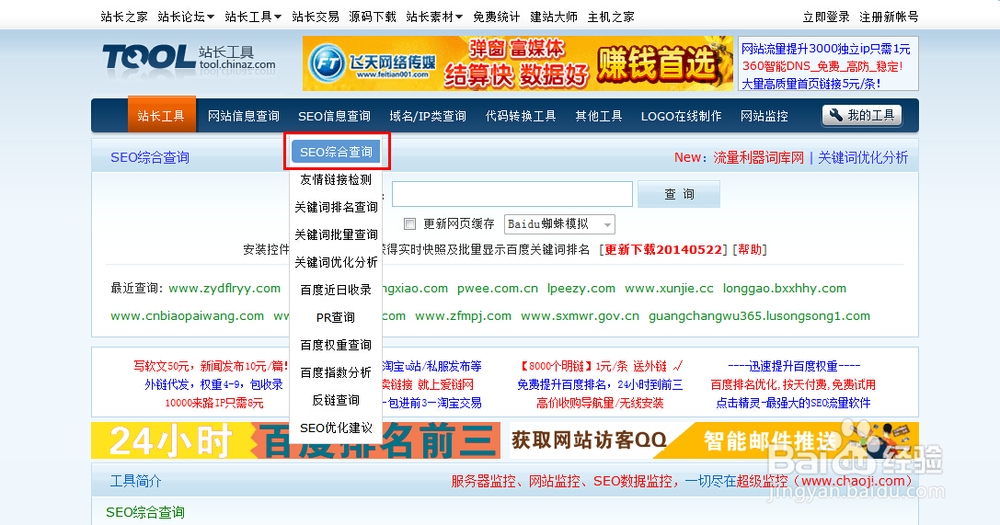1000x525 pixels.
Task: Open 站长之家 top link
Action: click(124, 17)
